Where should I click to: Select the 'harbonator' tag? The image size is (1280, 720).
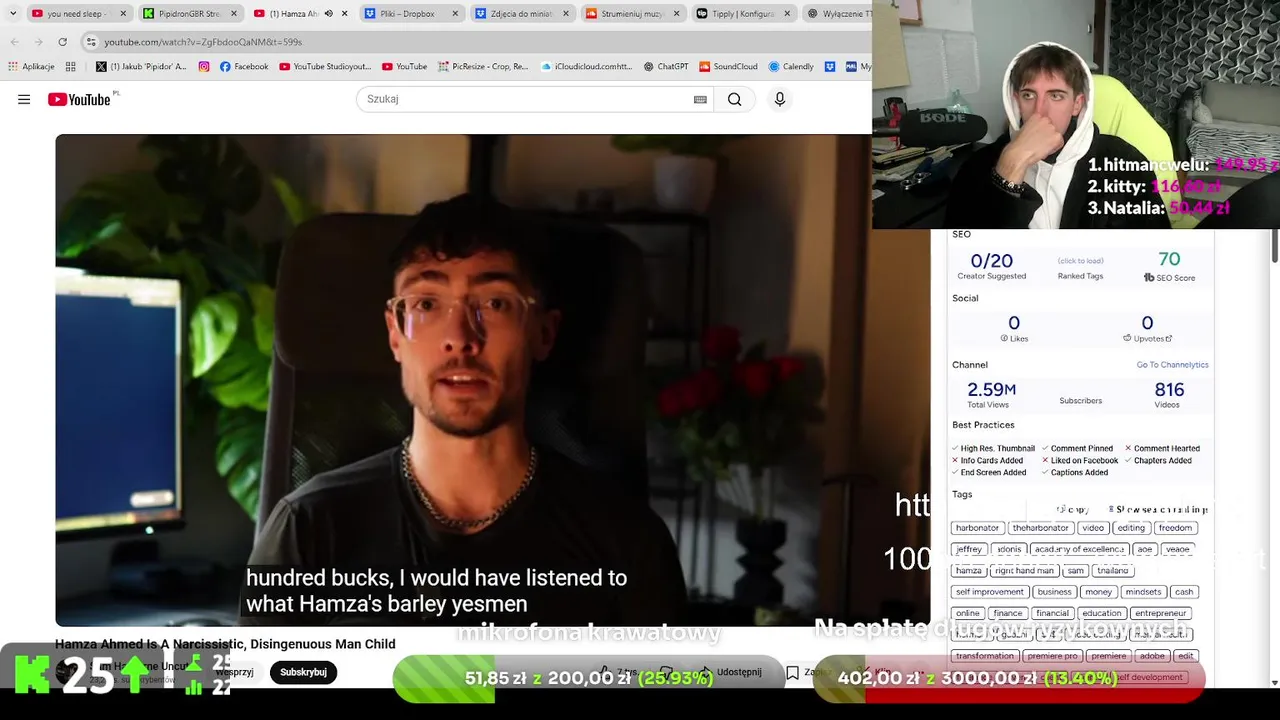pos(977,528)
